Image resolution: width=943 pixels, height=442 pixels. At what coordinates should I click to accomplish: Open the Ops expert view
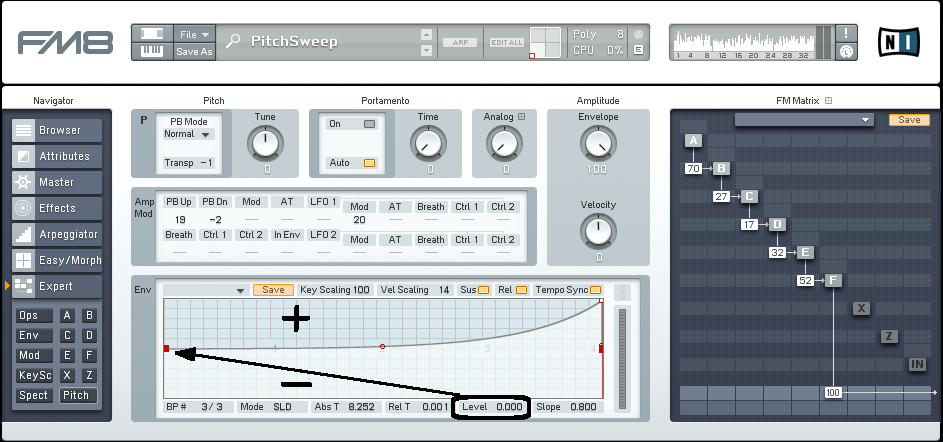tap(34, 316)
